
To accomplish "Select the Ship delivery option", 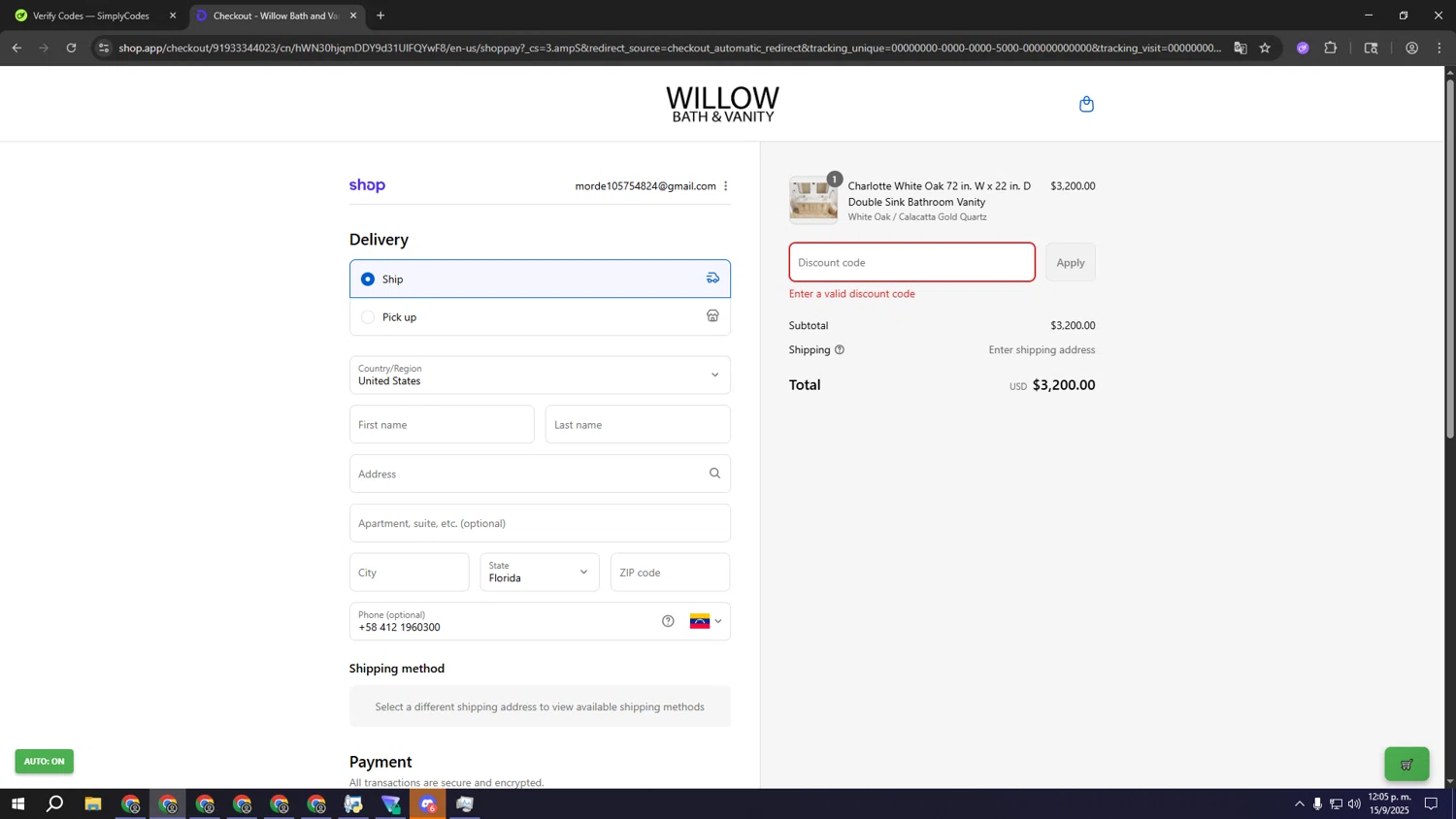I will click(x=540, y=278).
